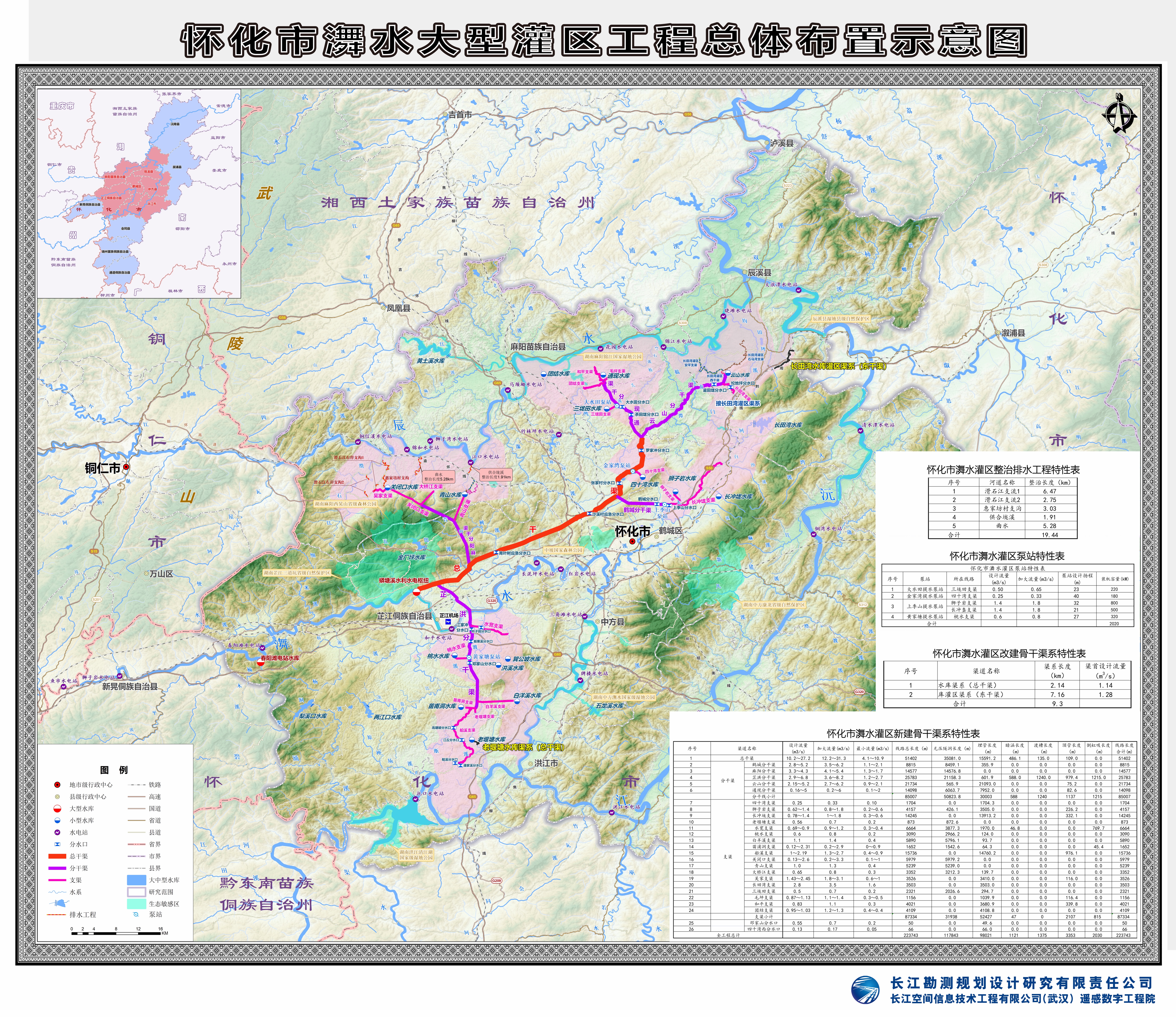Image resolution: width=1176 pixels, height=1017 pixels.
Task: Click the 泸溪县 county marker
Action: point(767,143)
